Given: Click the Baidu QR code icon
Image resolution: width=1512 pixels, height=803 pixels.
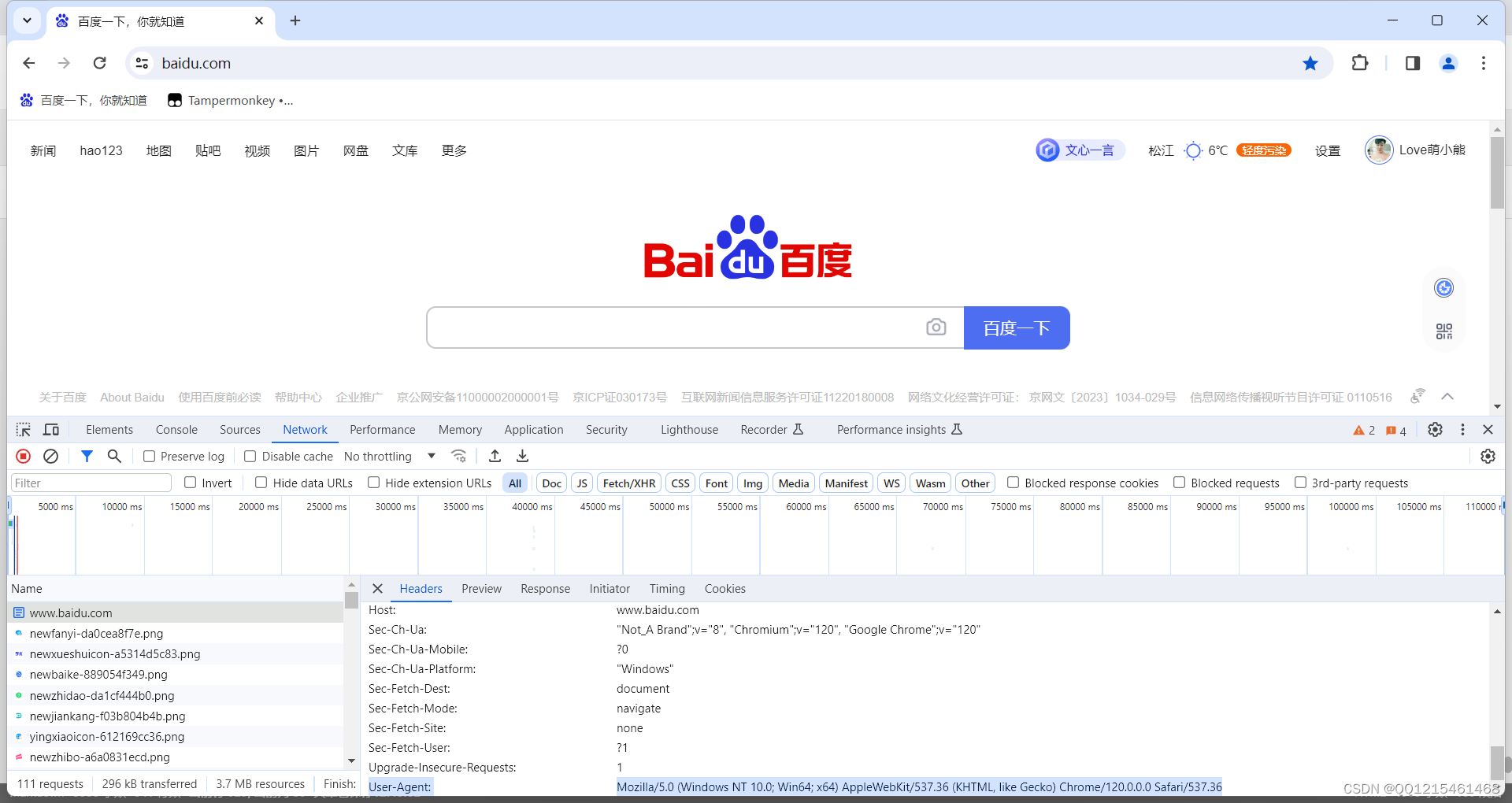Looking at the screenshot, I should [x=1443, y=331].
